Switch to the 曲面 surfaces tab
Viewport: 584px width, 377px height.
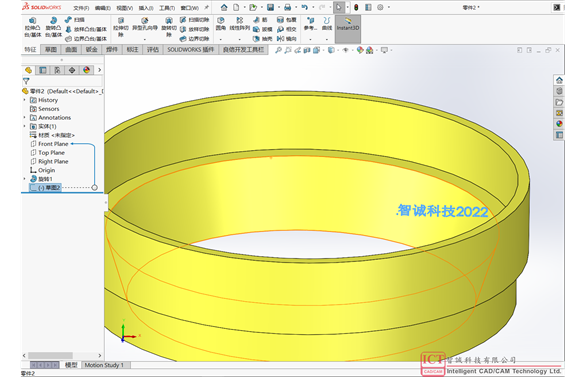pos(71,50)
